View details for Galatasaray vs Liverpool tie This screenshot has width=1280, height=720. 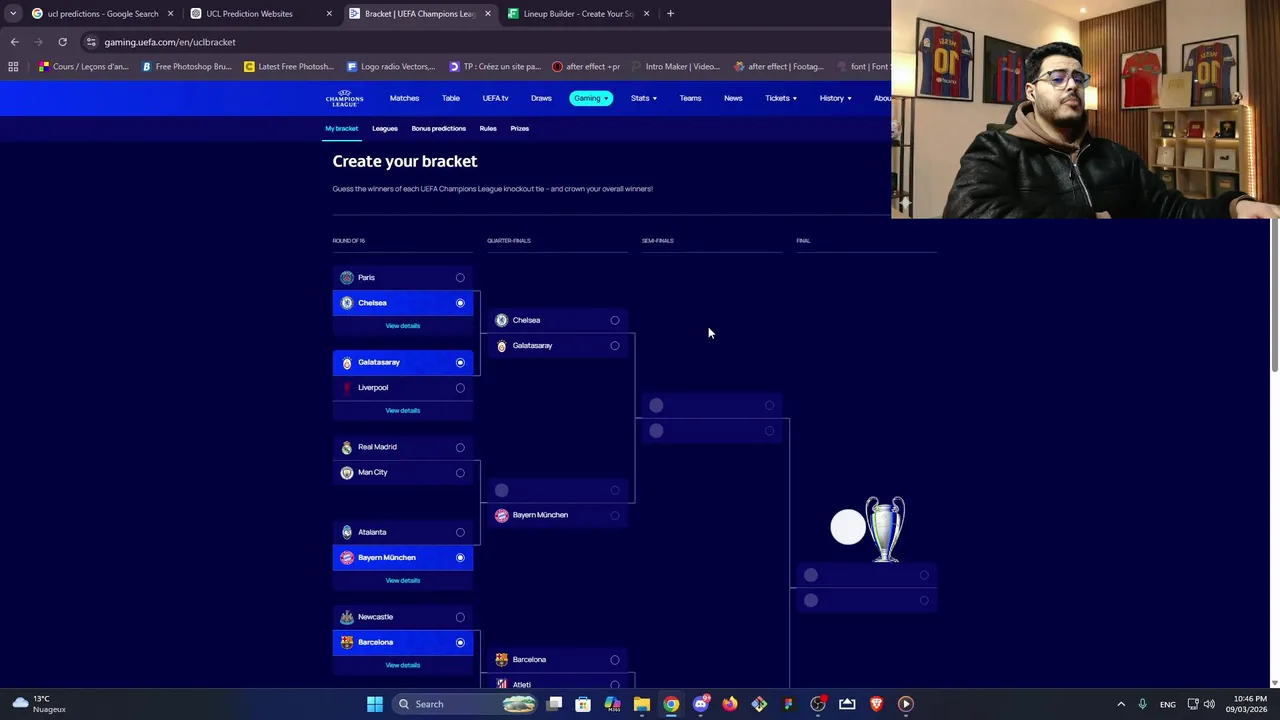pyautogui.click(x=403, y=411)
